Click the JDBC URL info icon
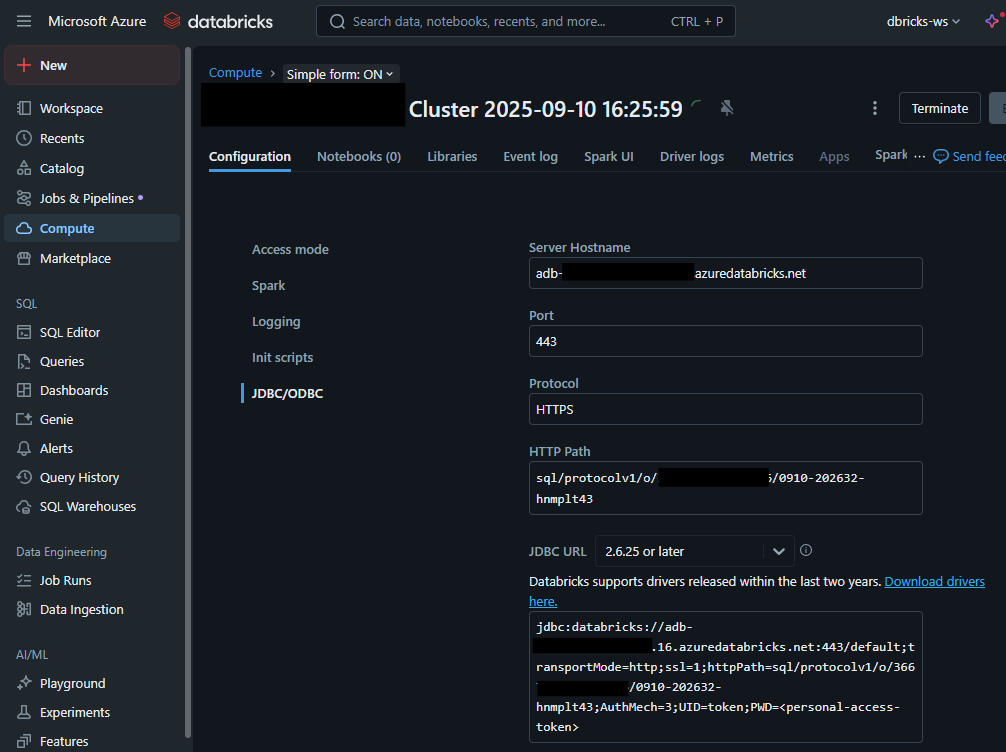This screenshot has height=752, width=1006. coord(806,550)
